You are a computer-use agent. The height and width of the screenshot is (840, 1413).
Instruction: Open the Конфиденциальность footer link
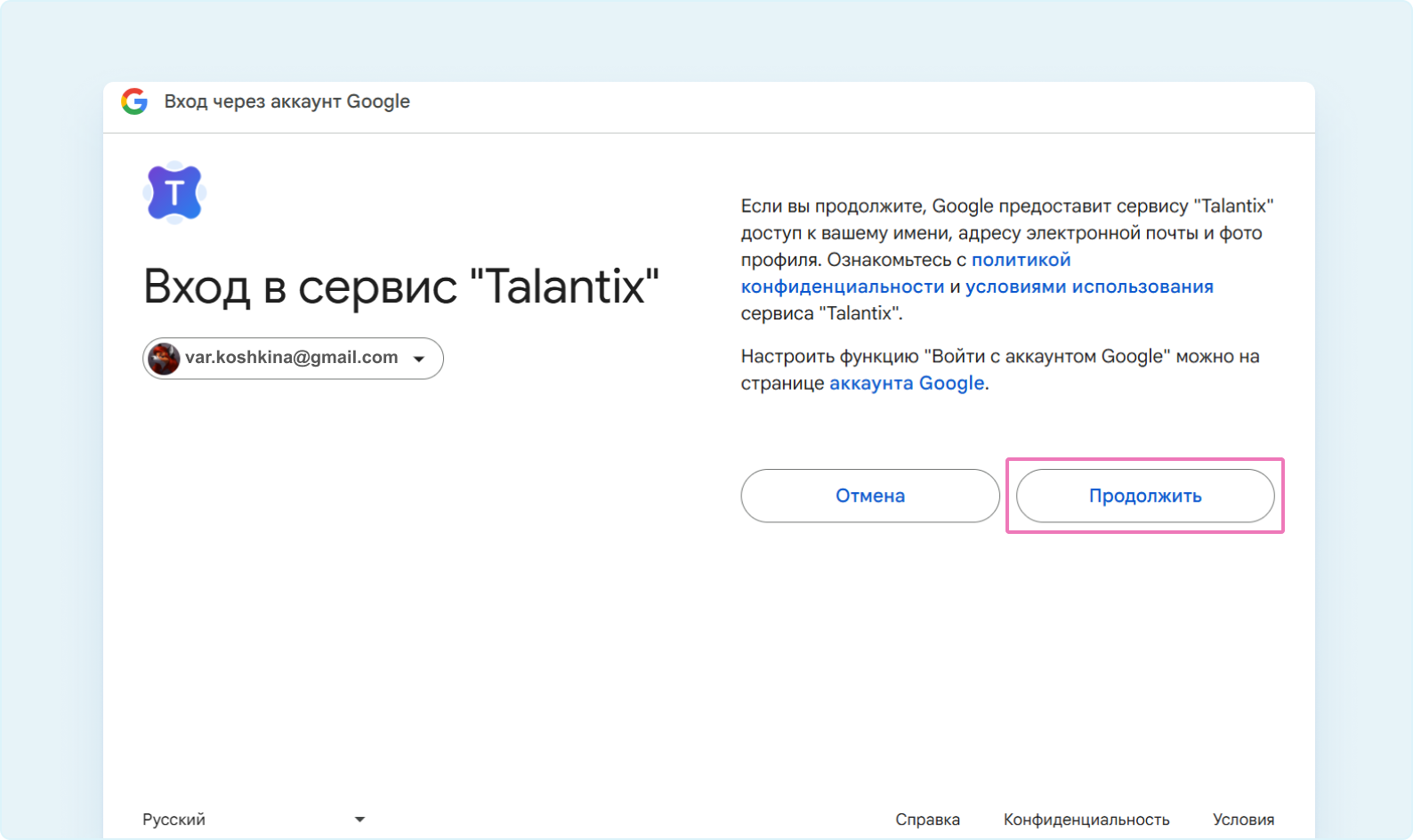pos(1086,820)
